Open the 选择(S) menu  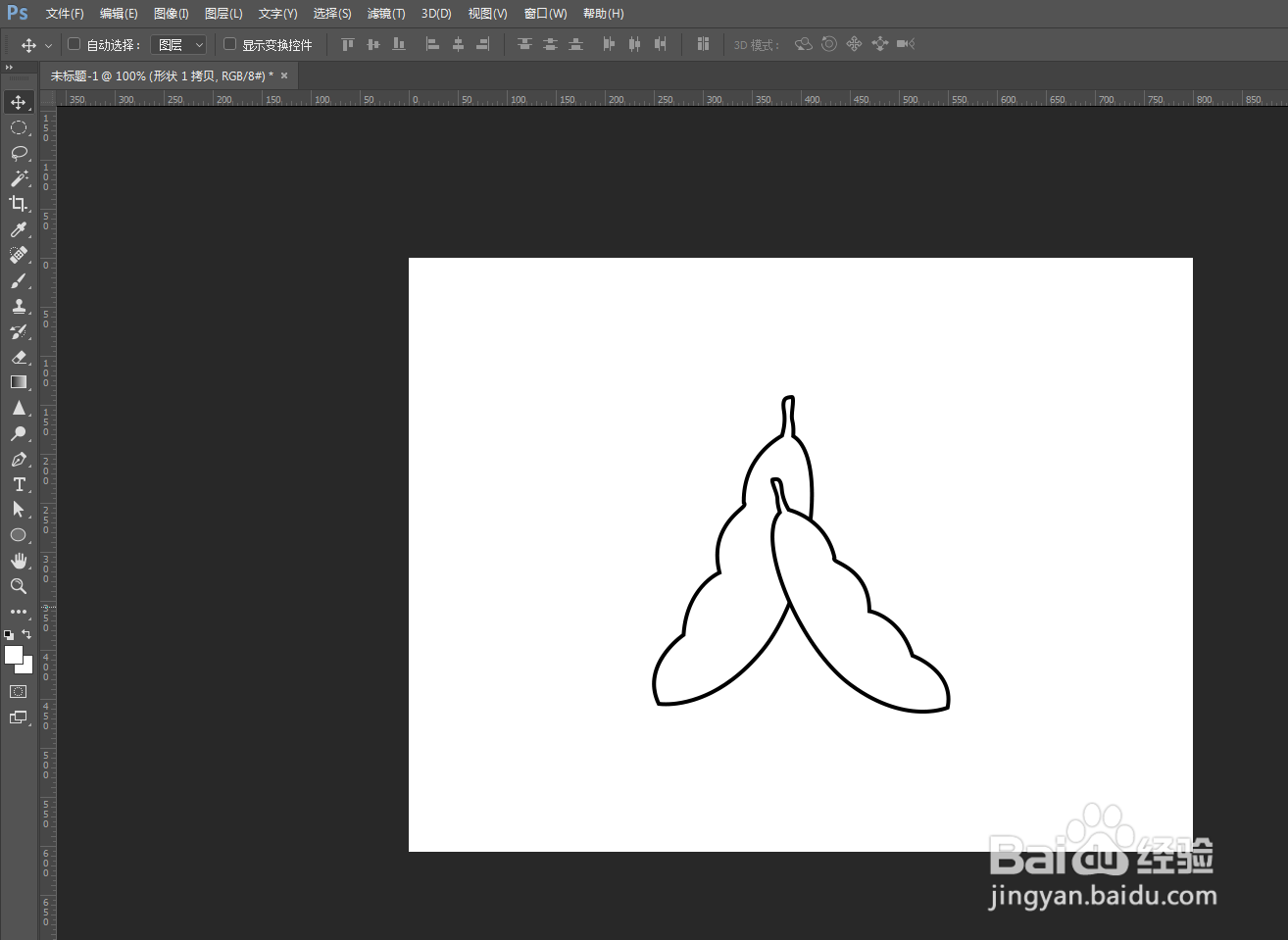(332, 14)
